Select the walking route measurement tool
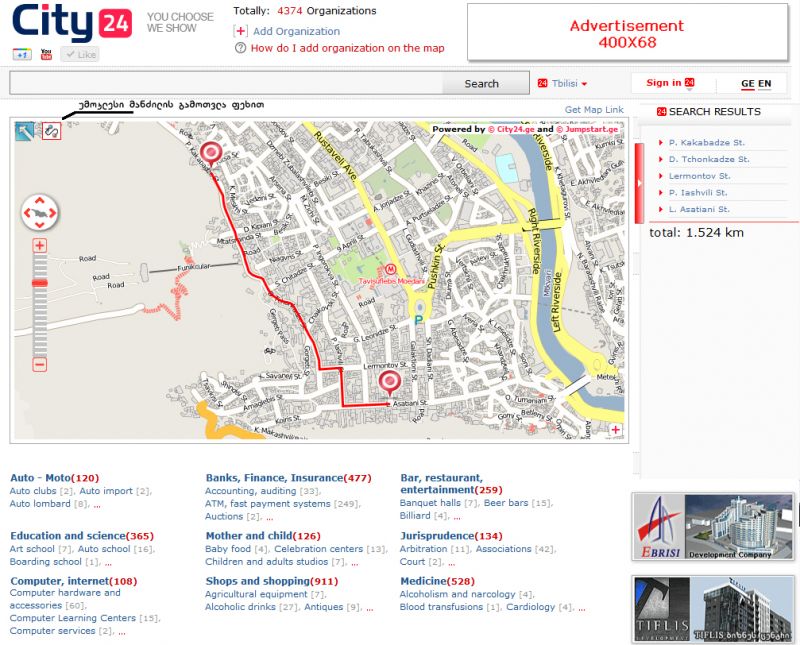 [x=52, y=130]
